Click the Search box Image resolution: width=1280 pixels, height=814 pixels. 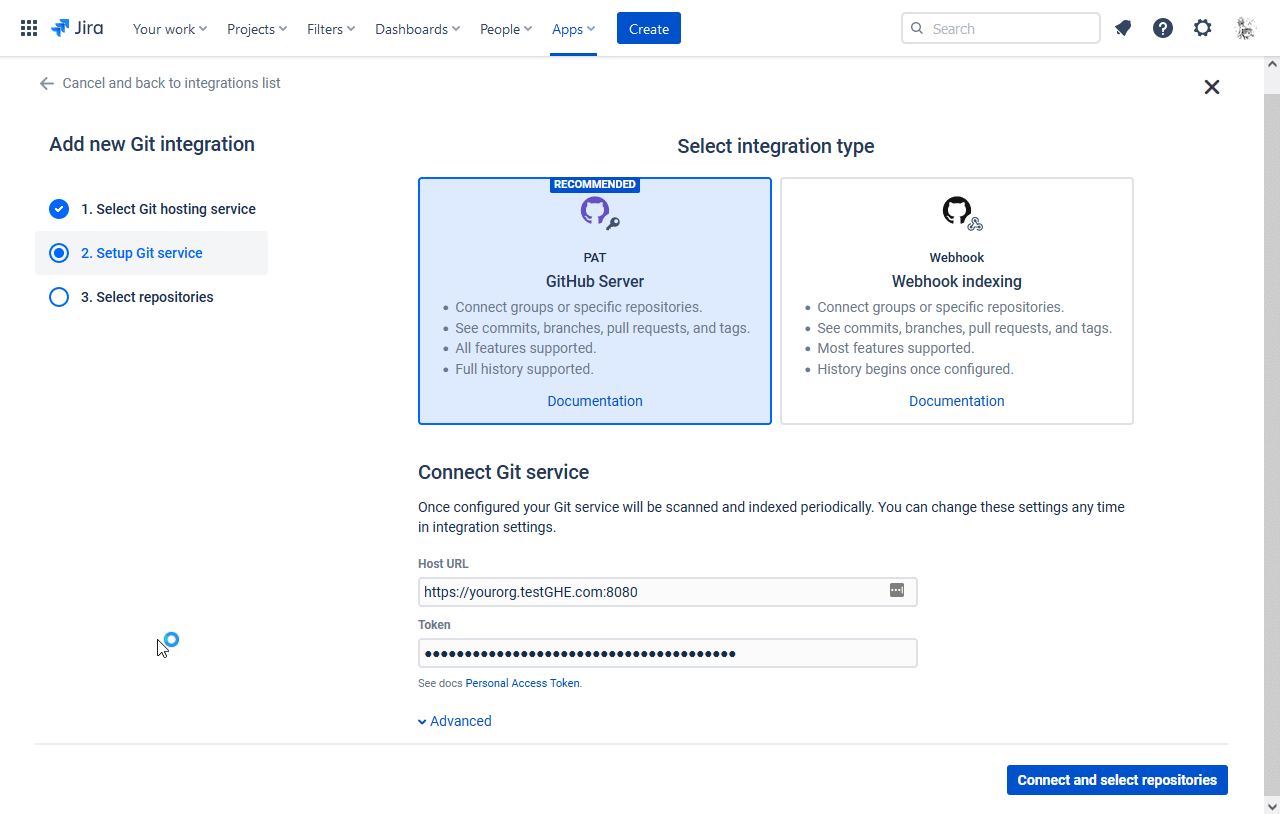(1001, 28)
